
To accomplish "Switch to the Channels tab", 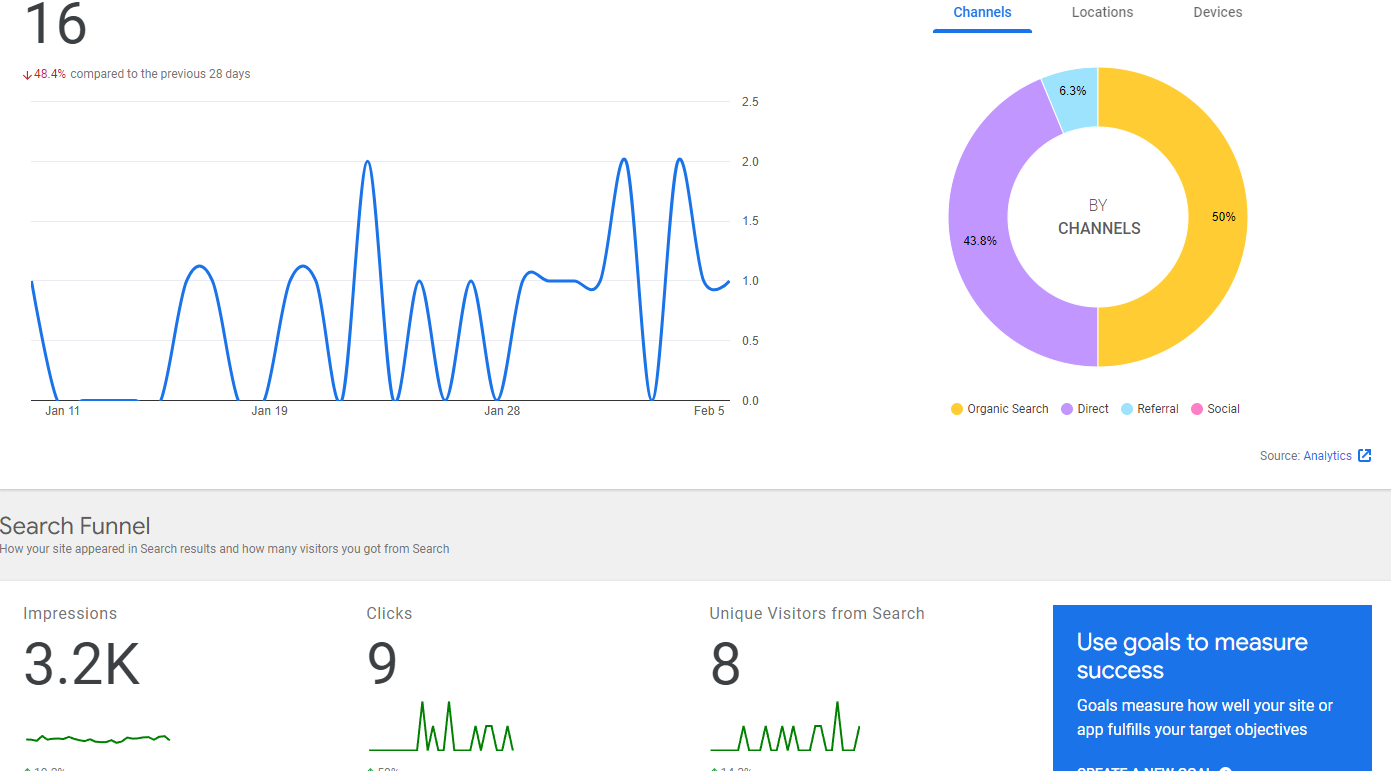I will point(982,13).
